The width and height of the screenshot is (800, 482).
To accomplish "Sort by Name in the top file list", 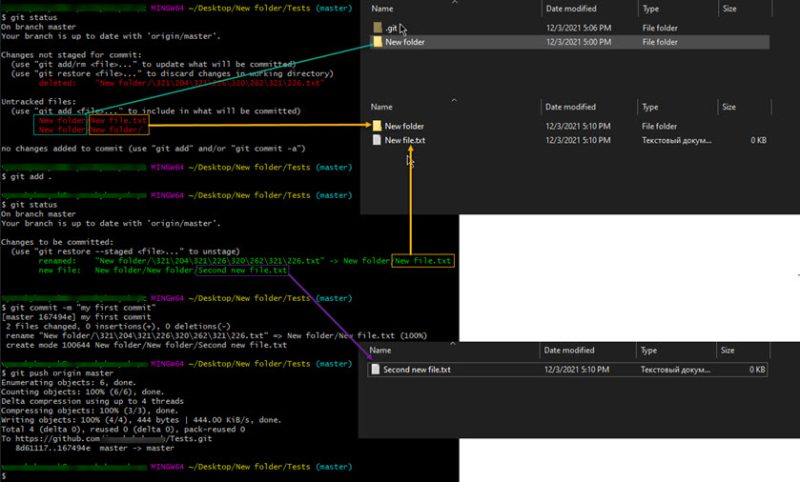I will [382, 8].
